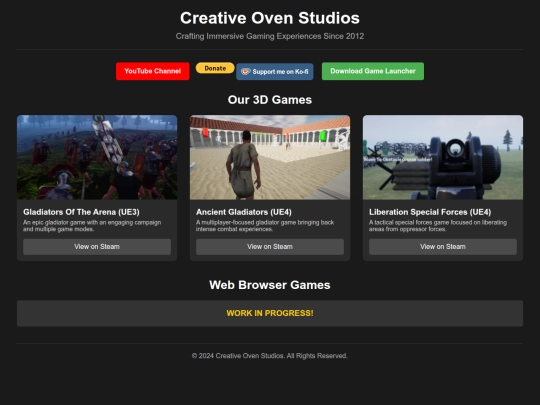The image size is (540, 405).
Task: Select the Liberation Special Forces (UE4) title
Action: (x=430, y=212)
